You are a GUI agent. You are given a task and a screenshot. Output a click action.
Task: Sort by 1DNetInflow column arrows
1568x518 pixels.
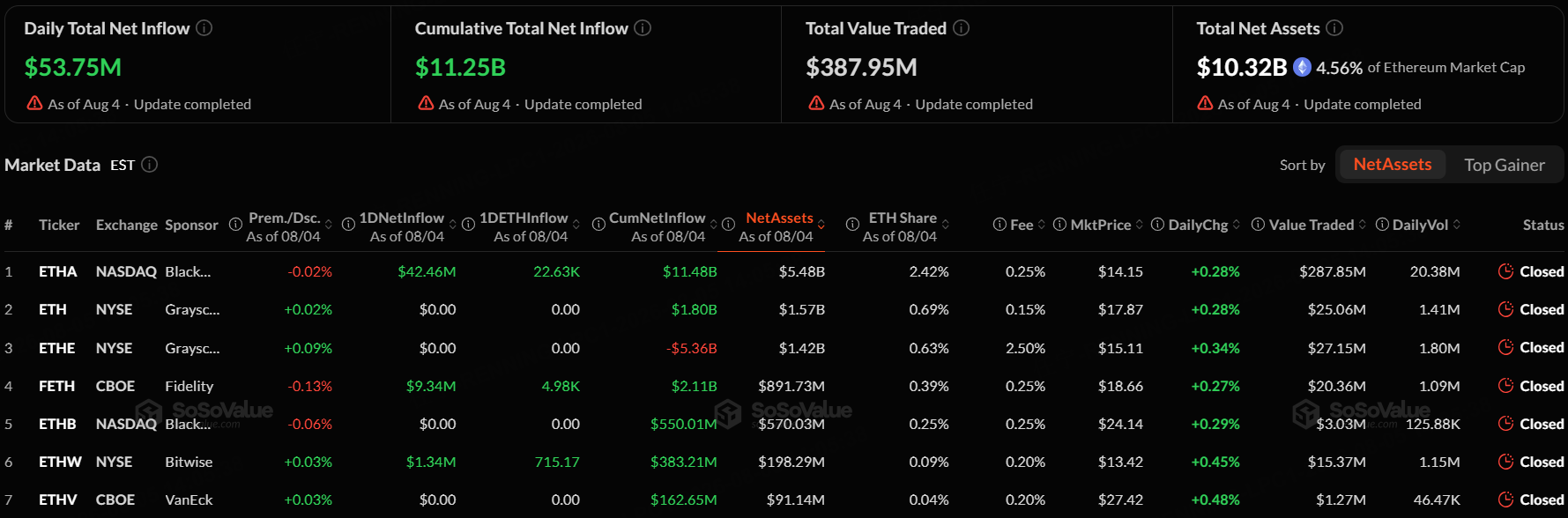click(x=453, y=225)
